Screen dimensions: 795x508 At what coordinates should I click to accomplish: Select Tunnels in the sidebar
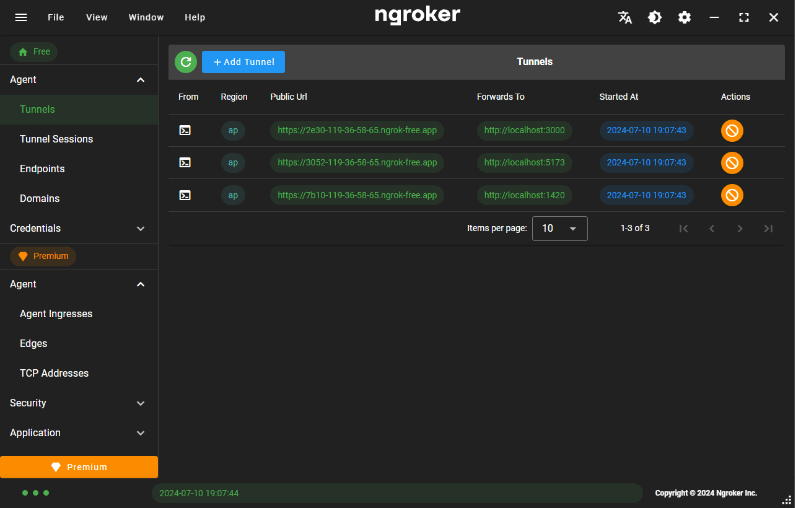79,110
